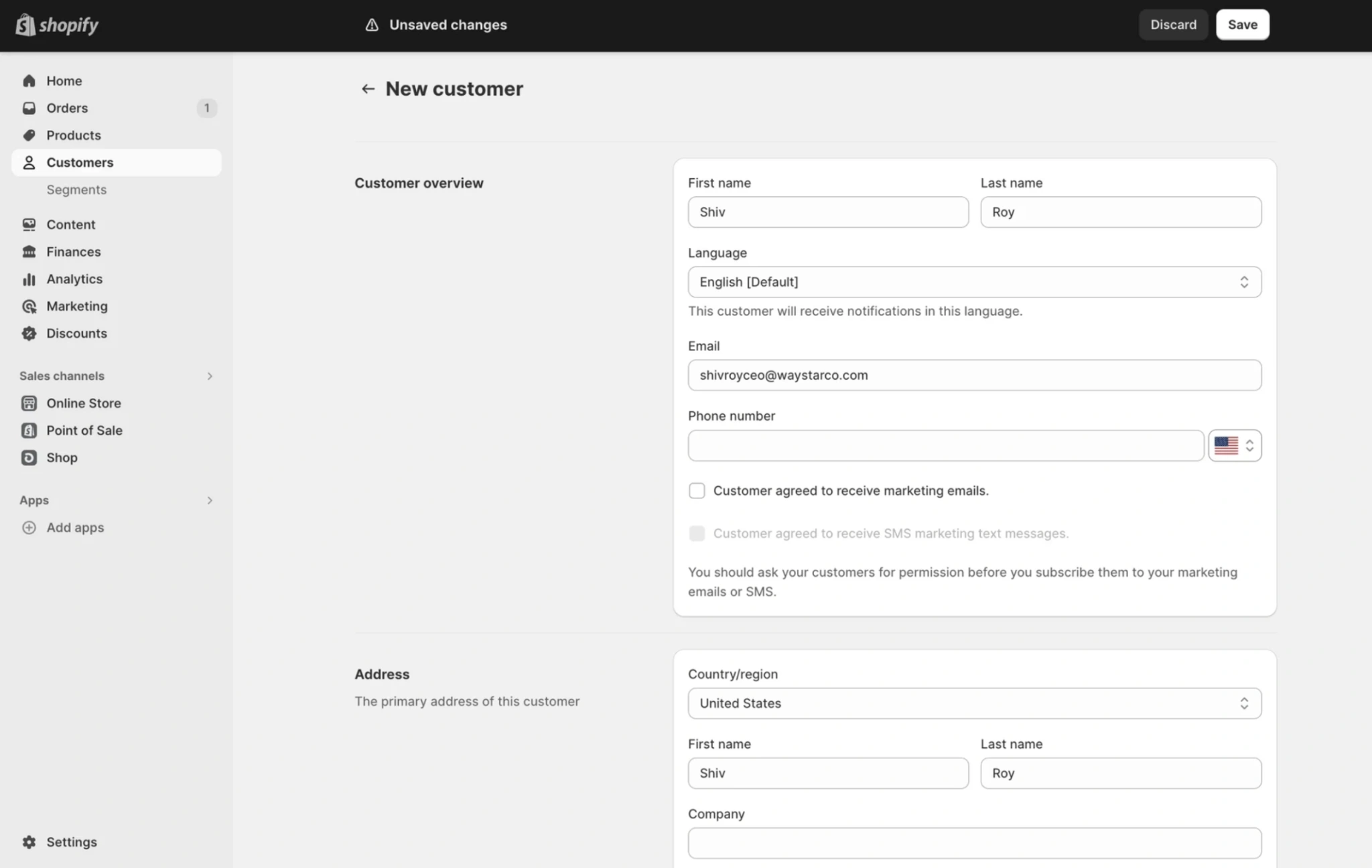The height and width of the screenshot is (868, 1372).
Task: Click the Point of Sale icon
Action: 29,431
